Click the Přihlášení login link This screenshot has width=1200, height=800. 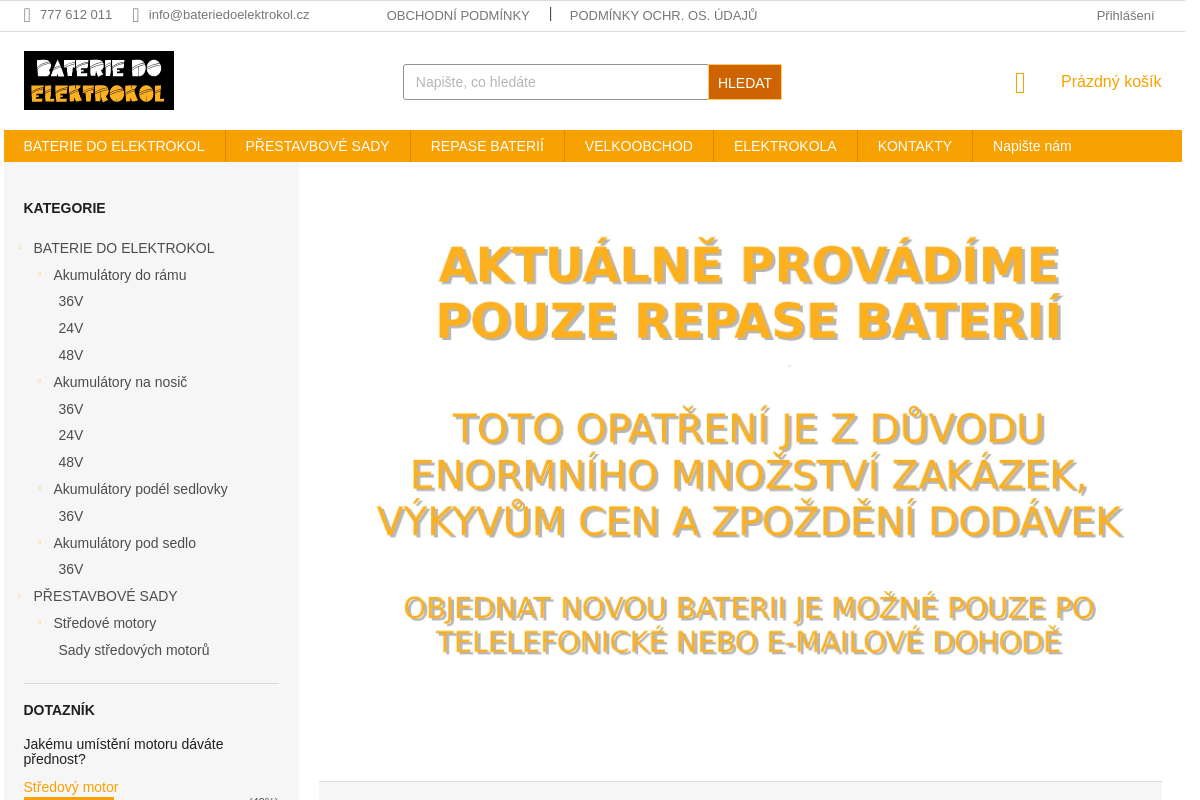click(x=1125, y=15)
